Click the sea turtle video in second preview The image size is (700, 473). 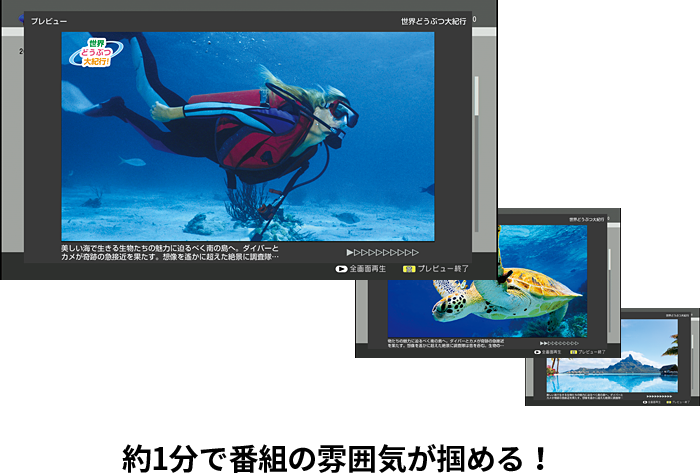[x=487, y=308]
